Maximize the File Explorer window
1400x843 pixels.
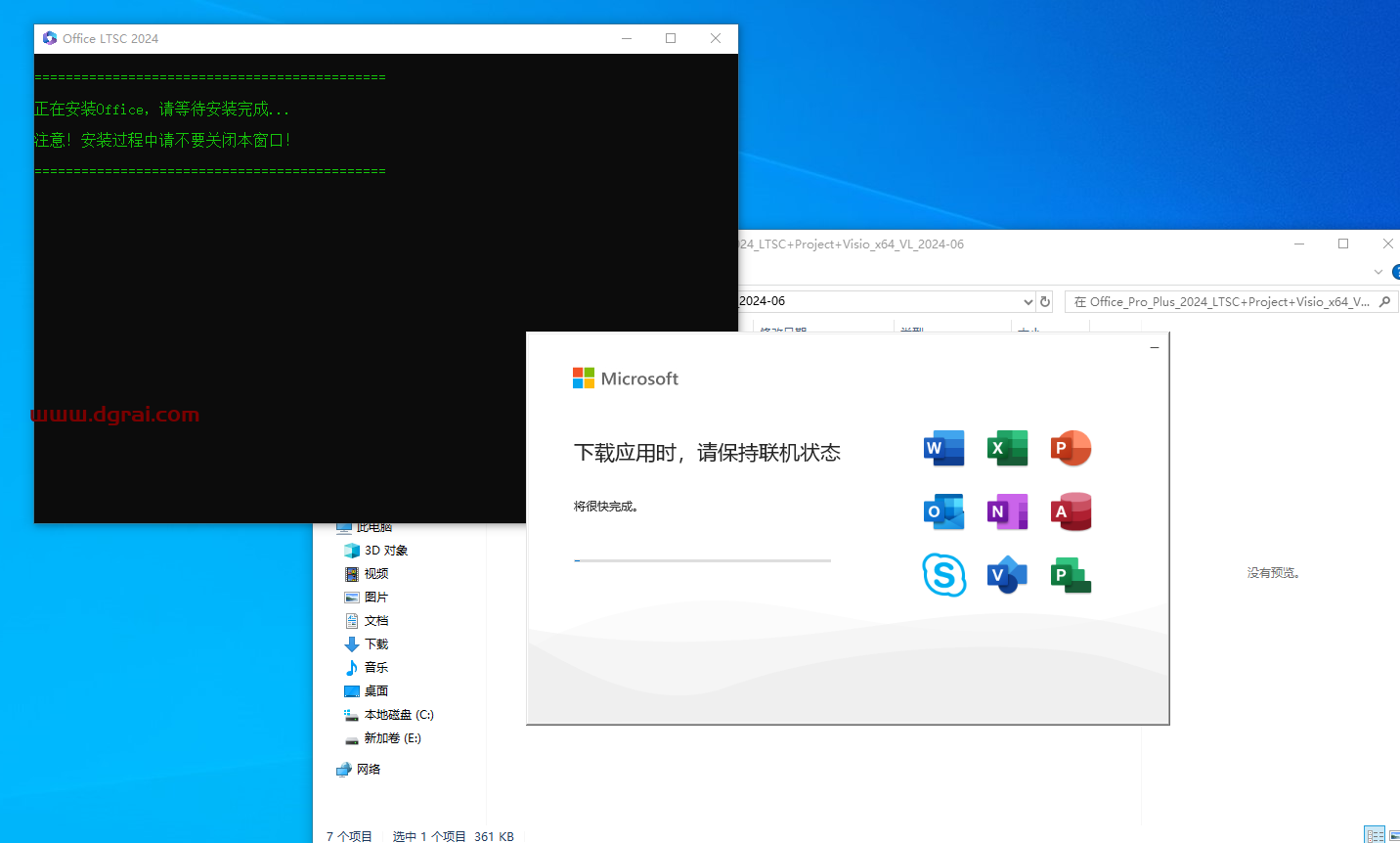[x=1343, y=244]
